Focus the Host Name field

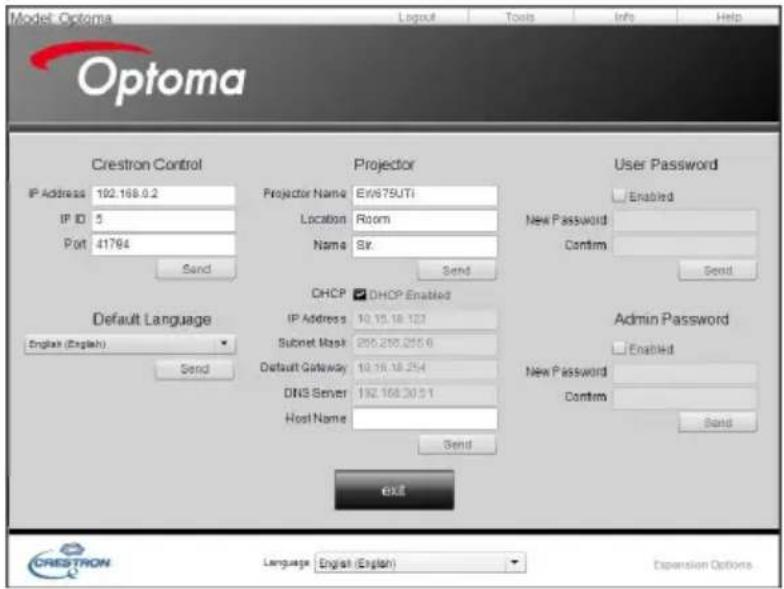425,418
